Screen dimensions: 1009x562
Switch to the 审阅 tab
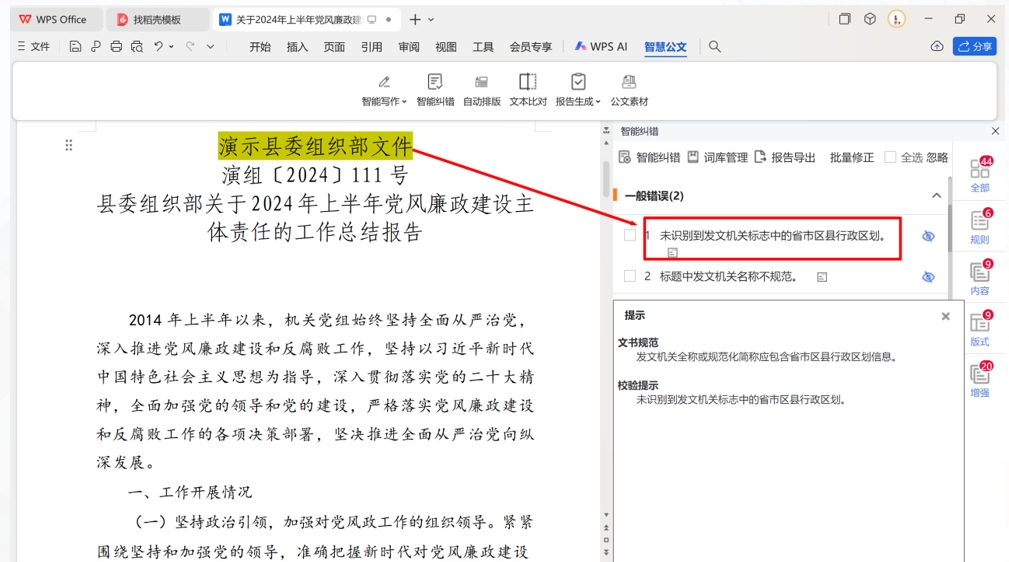point(409,46)
